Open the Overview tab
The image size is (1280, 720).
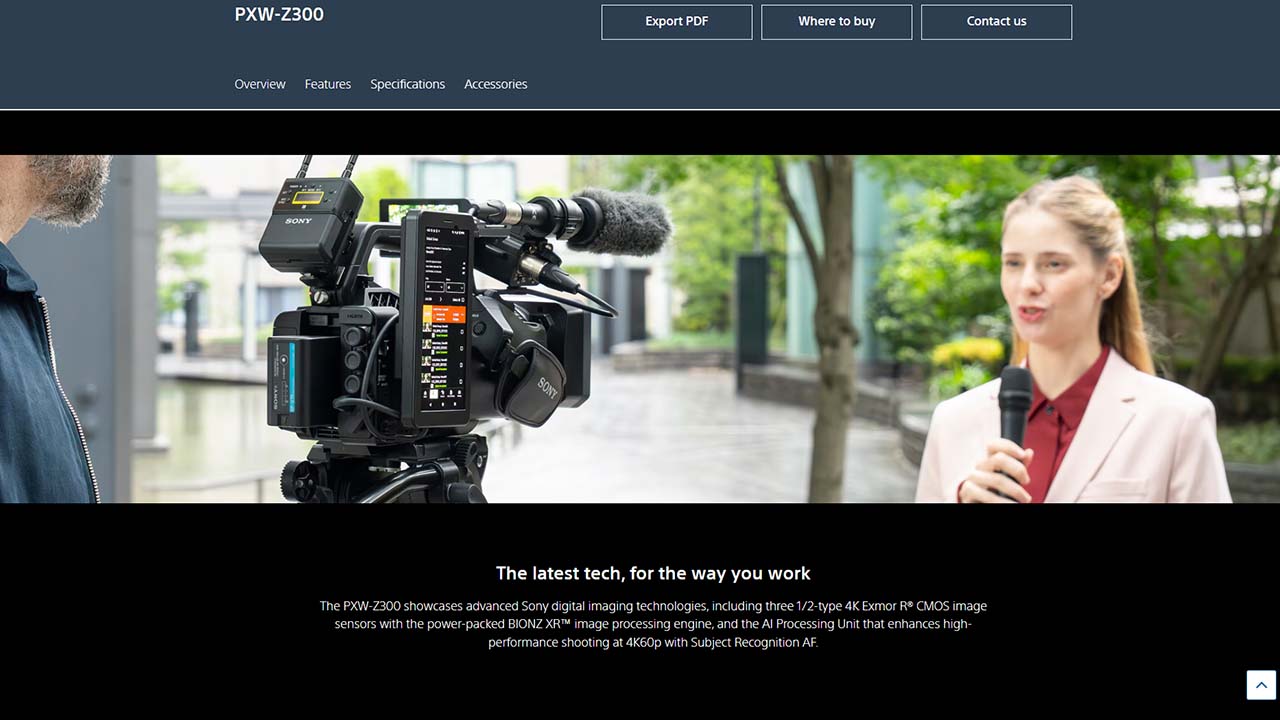pyautogui.click(x=260, y=84)
